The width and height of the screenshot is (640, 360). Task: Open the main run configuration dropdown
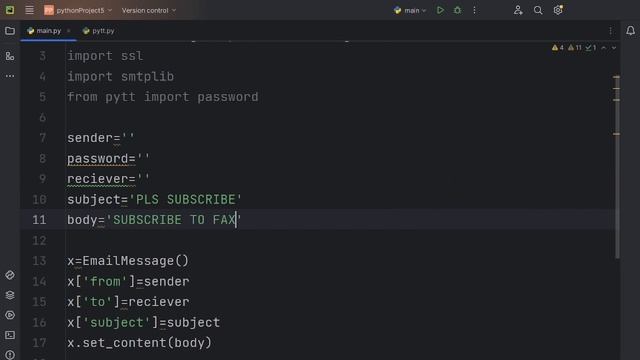pos(410,10)
